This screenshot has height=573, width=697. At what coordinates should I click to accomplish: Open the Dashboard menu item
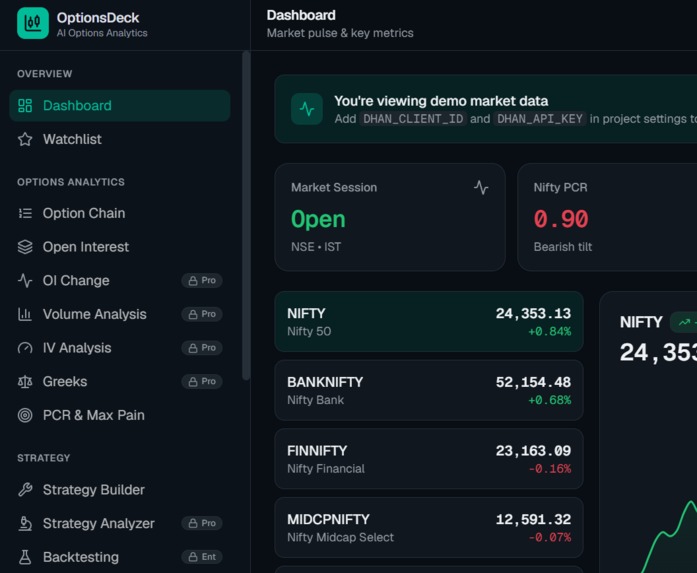pyautogui.click(x=120, y=105)
